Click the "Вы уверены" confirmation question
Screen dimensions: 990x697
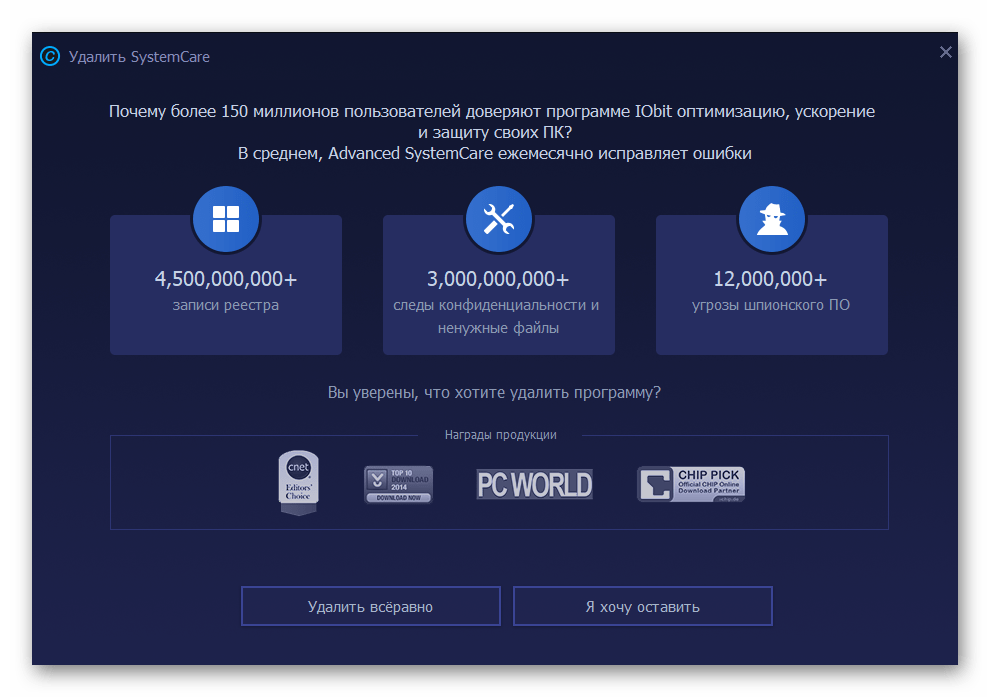click(494, 392)
